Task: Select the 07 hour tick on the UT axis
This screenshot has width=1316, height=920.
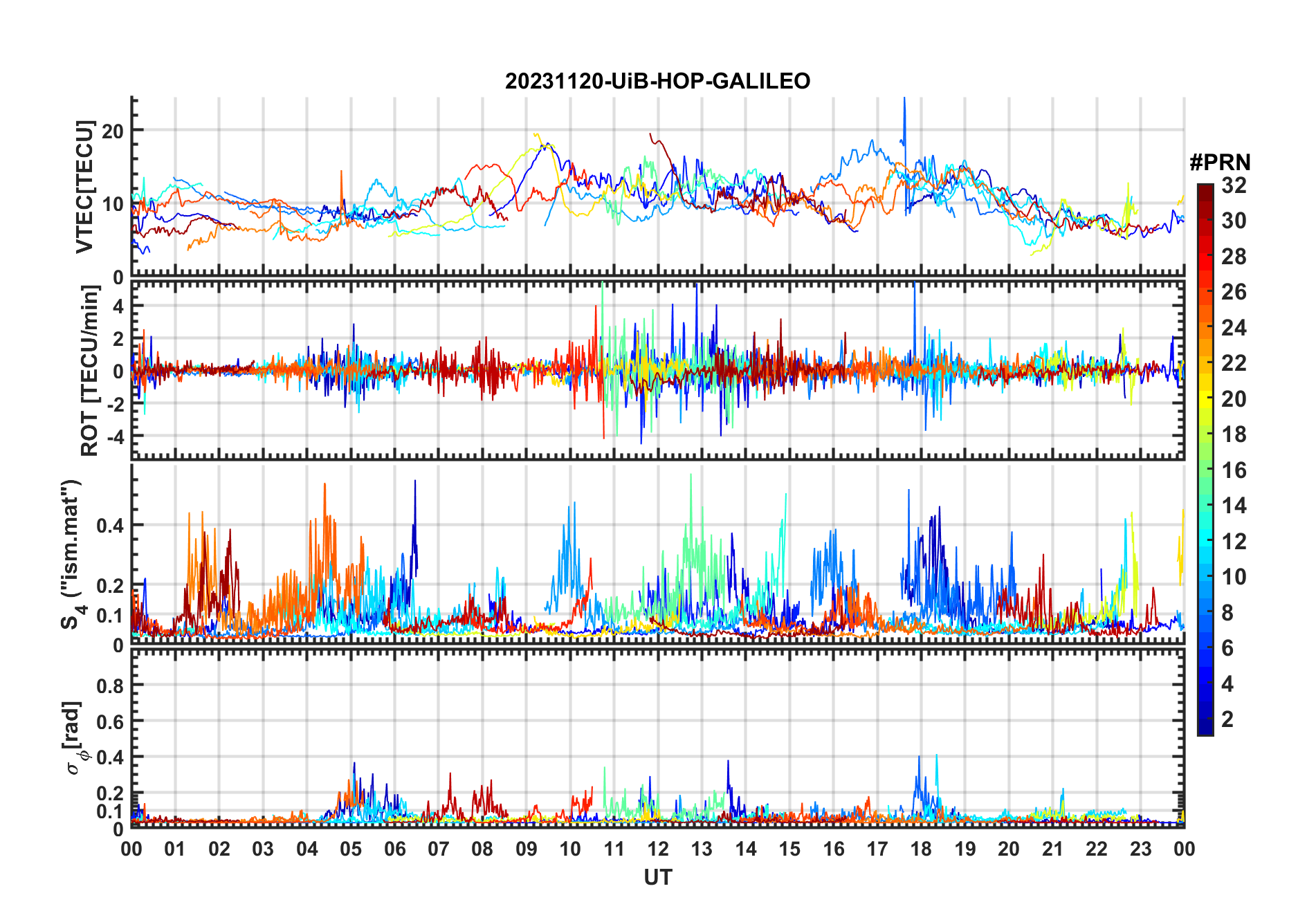Action: point(439,849)
